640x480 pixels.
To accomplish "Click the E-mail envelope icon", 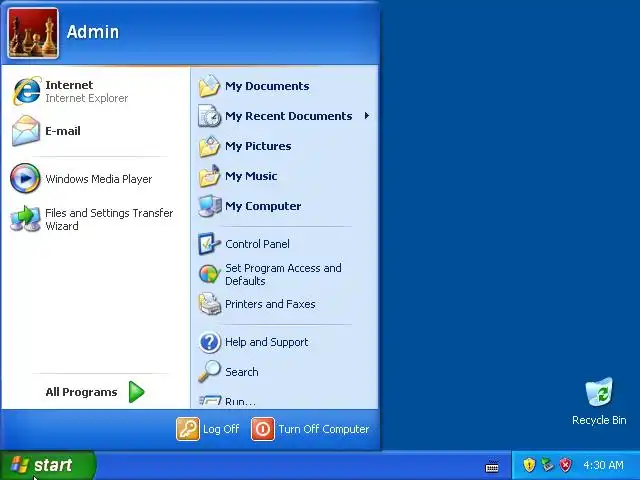I will [x=26, y=131].
